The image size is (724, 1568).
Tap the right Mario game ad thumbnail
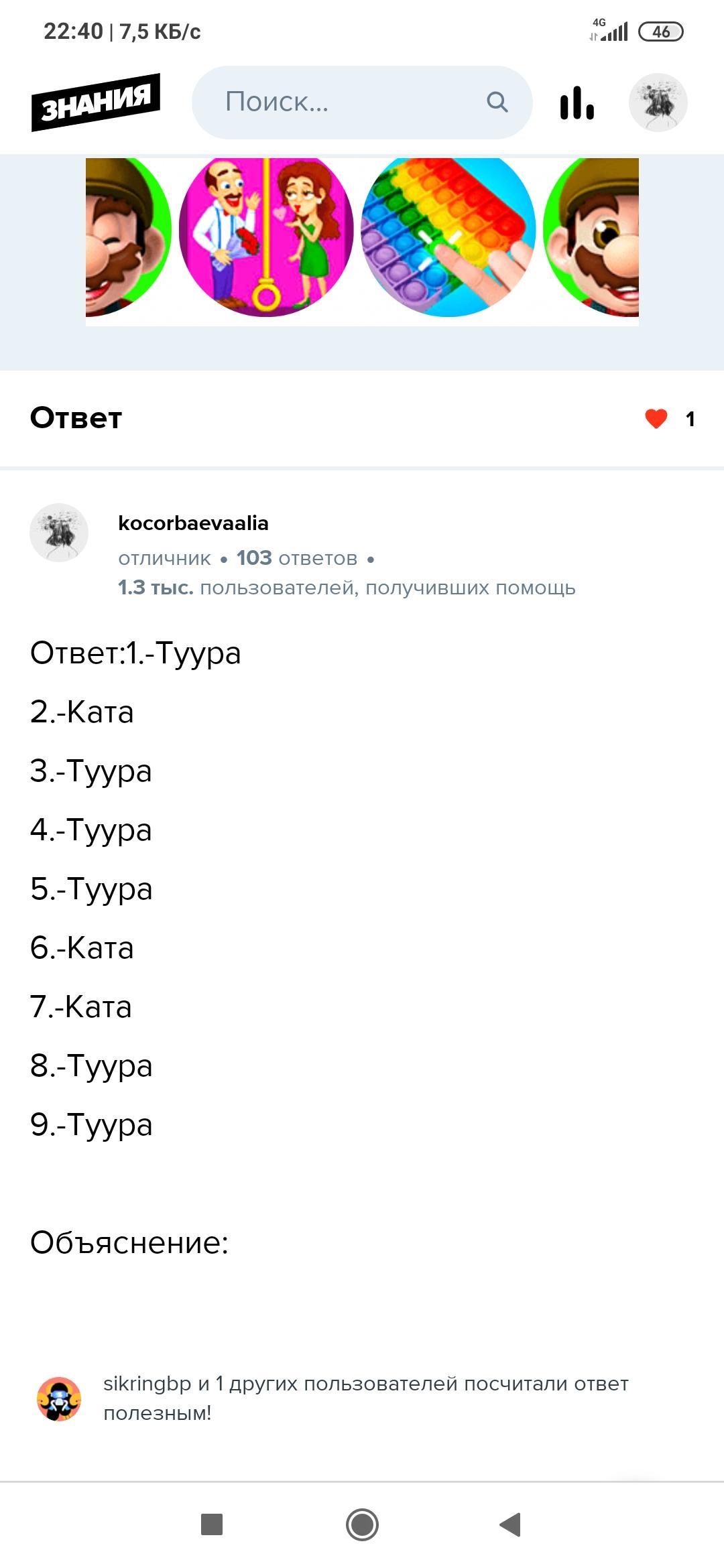593,238
